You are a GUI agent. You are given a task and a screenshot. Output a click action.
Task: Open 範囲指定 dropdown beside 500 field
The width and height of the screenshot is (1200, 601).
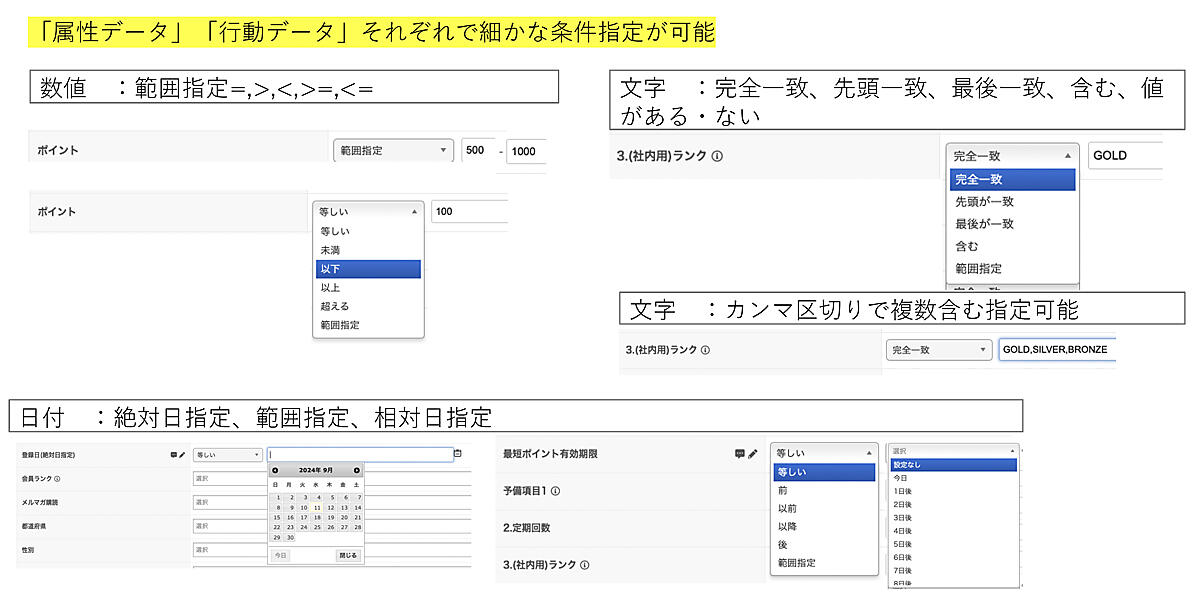coord(393,151)
